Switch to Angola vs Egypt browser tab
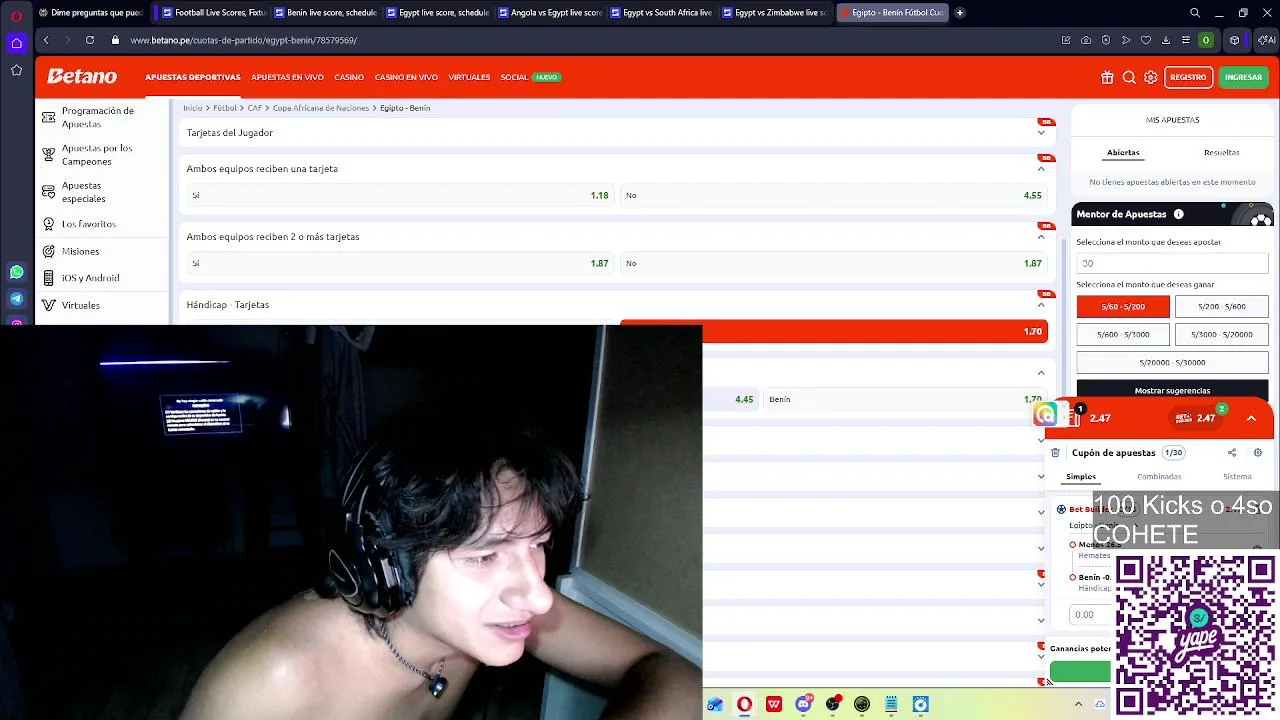 pos(550,13)
